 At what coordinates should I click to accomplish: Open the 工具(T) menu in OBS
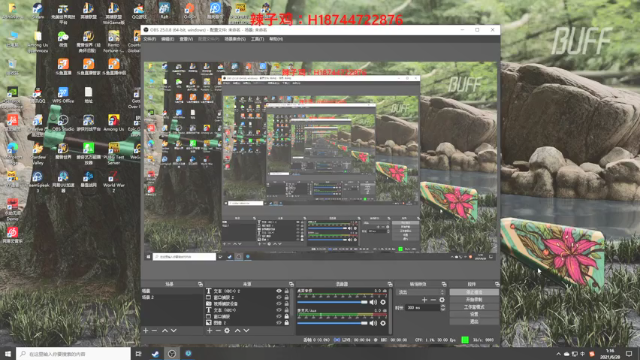coord(258,39)
